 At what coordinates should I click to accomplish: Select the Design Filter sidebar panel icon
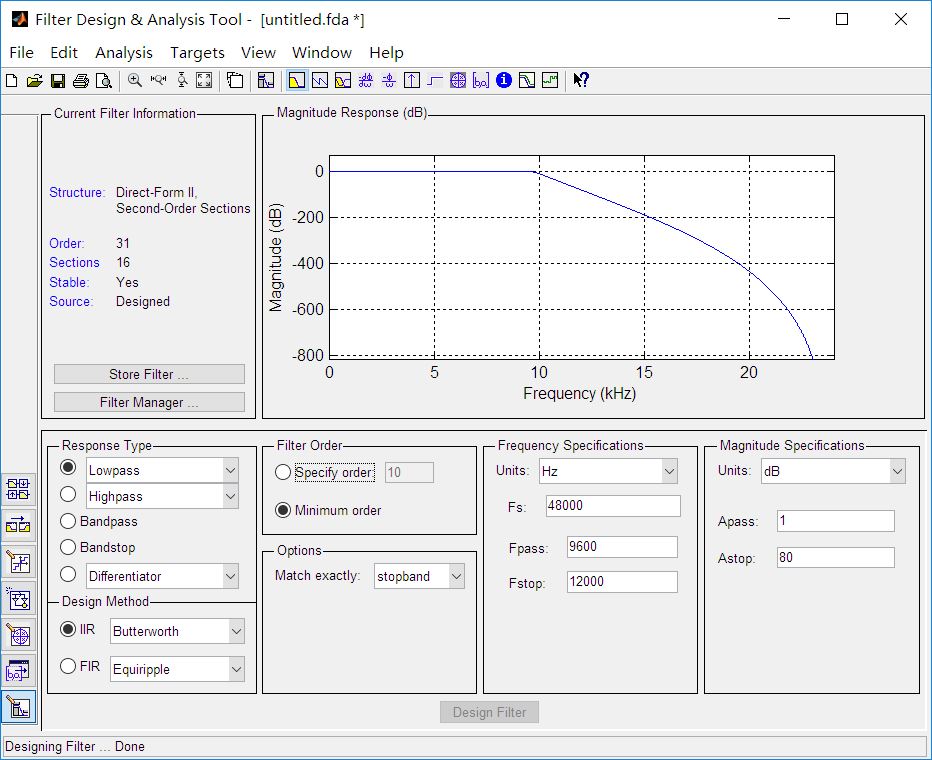18,708
